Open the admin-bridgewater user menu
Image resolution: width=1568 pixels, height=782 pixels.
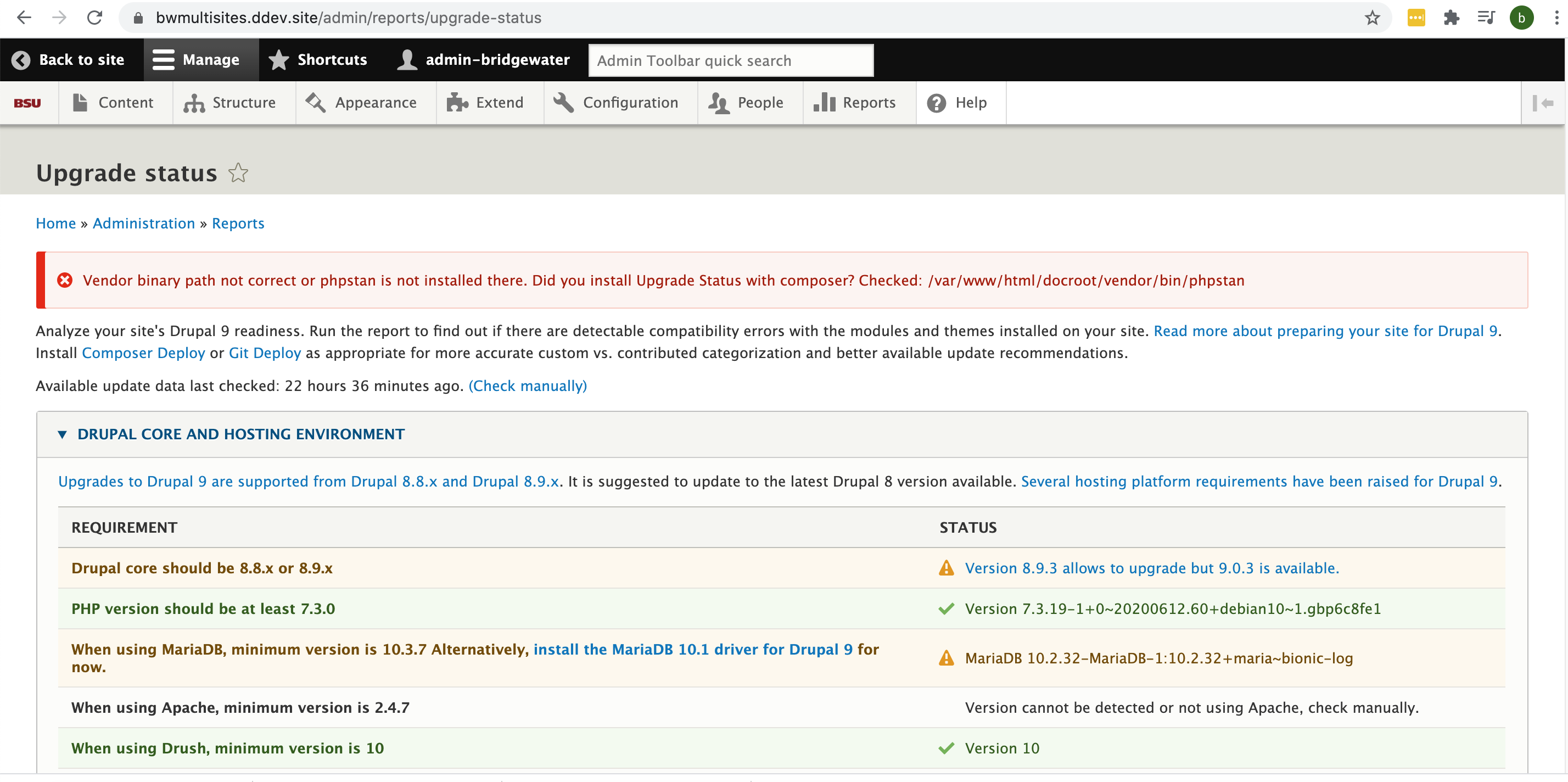483,60
